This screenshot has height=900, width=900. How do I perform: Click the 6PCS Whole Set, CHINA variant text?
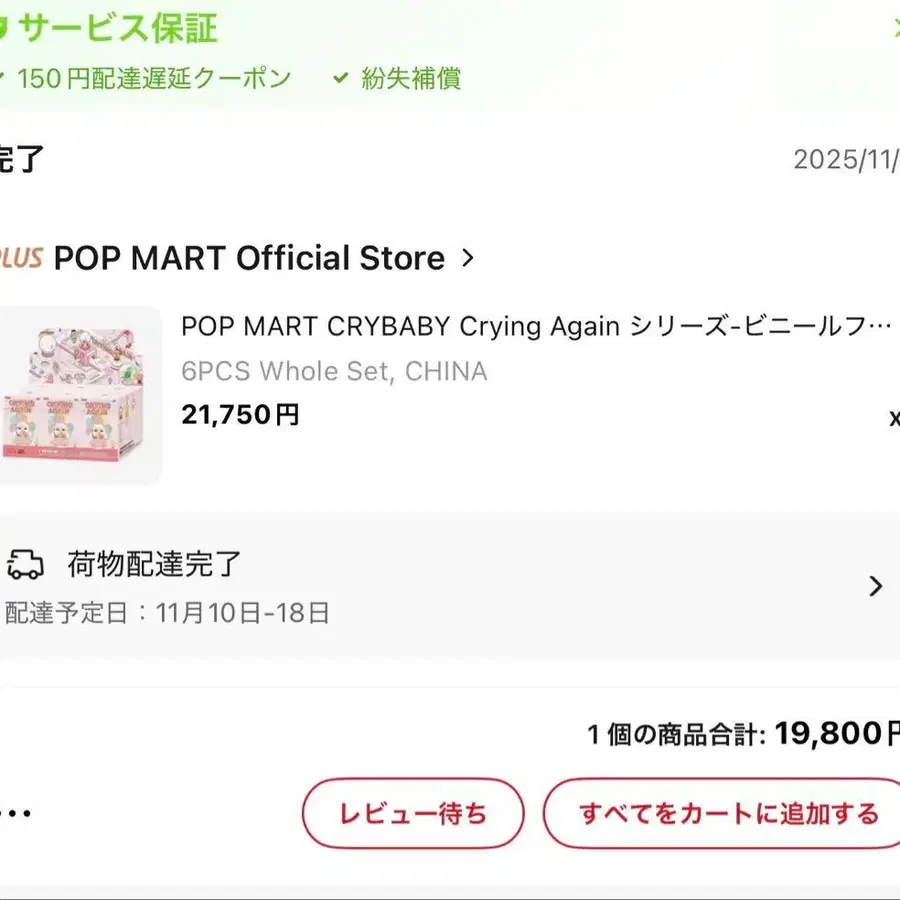tap(334, 372)
